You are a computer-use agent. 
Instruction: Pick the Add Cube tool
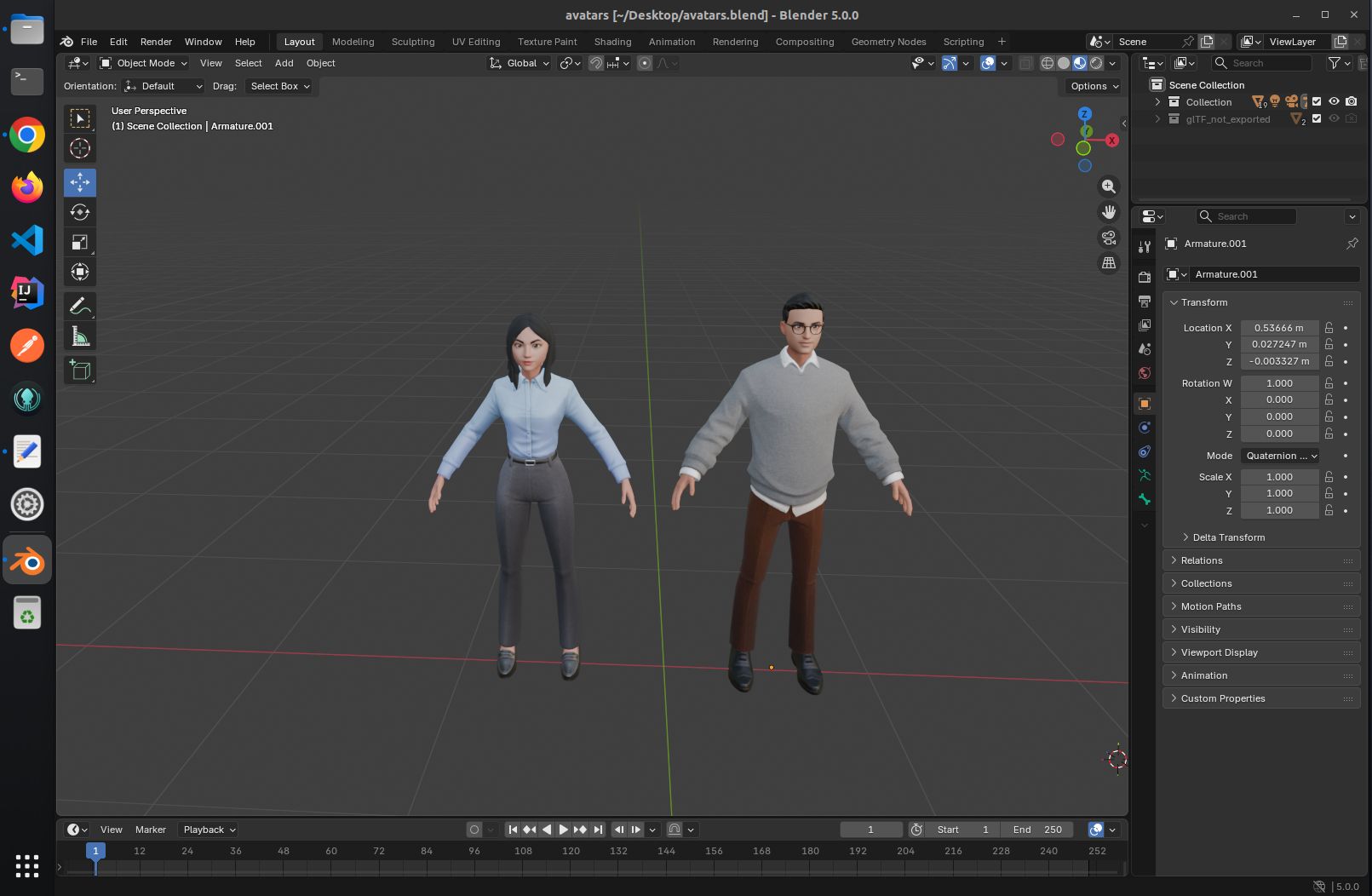point(80,370)
